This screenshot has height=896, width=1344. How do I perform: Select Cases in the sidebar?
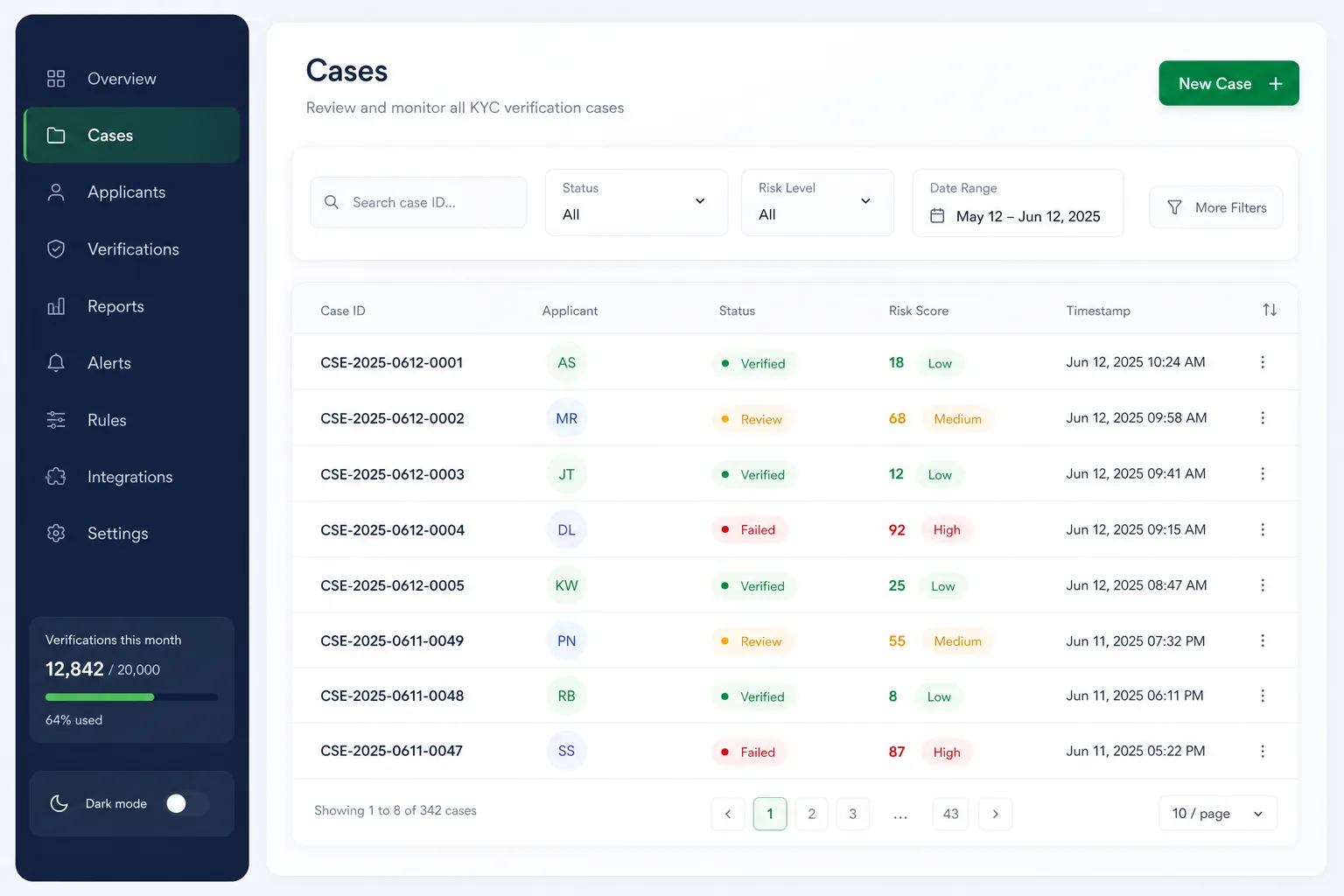coord(132,135)
